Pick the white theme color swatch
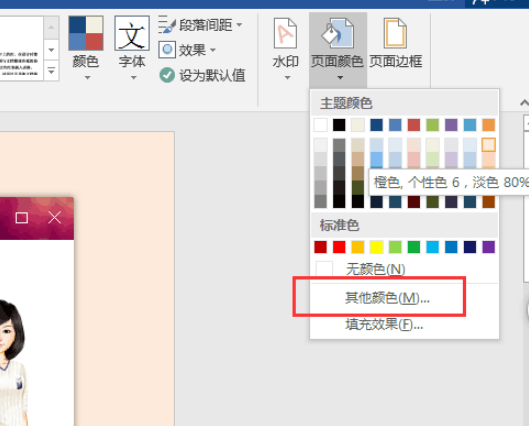This screenshot has width=529, height=426. (321, 125)
